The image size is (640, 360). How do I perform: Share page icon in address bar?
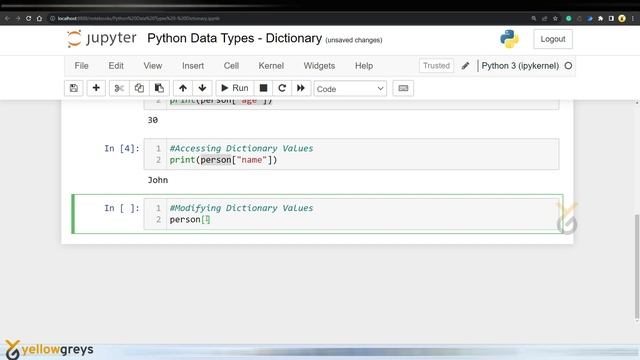pos(544,18)
